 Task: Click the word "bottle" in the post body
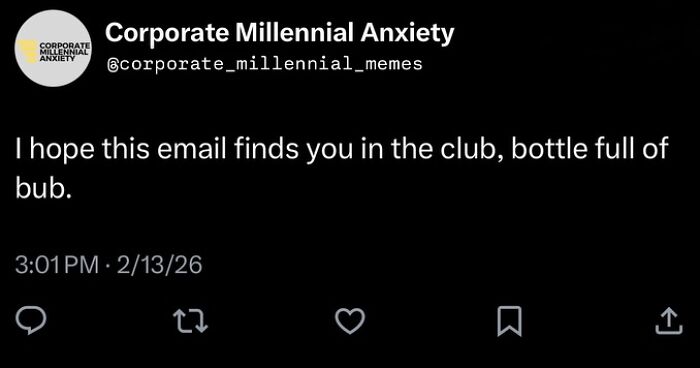tap(549, 148)
